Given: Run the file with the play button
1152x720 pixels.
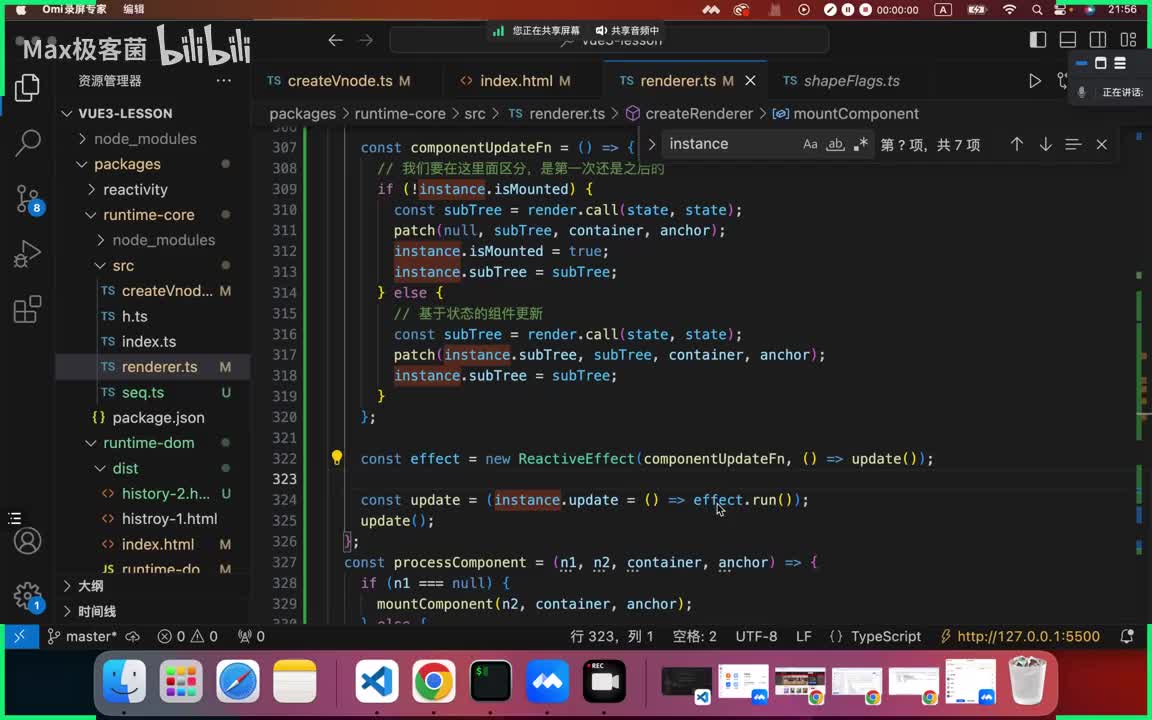Looking at the screenshot, I should [x=1034, y=81].
